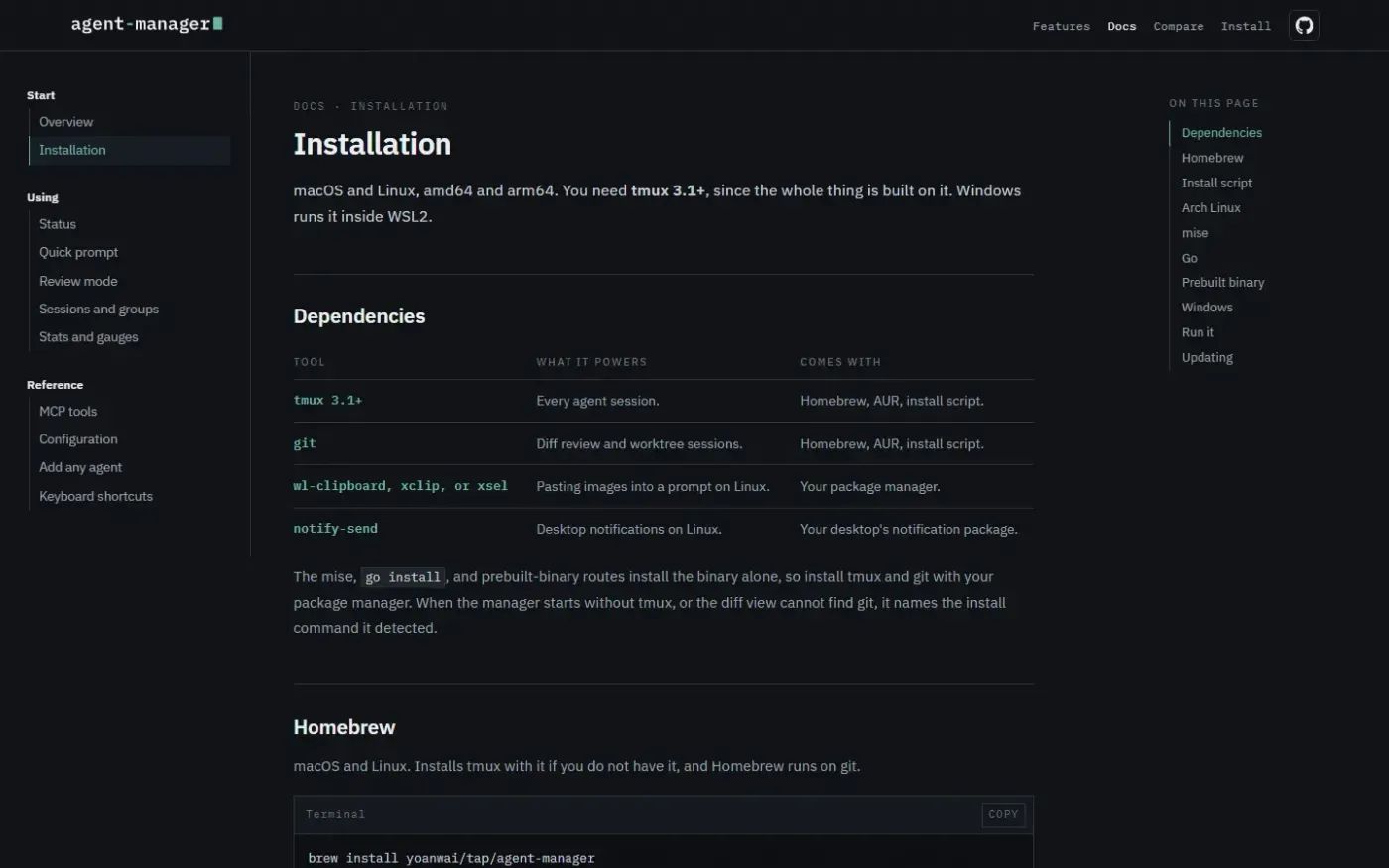Screen dimensions: 1389x868
Task: Jump to Windows section
Action: 1206,308
